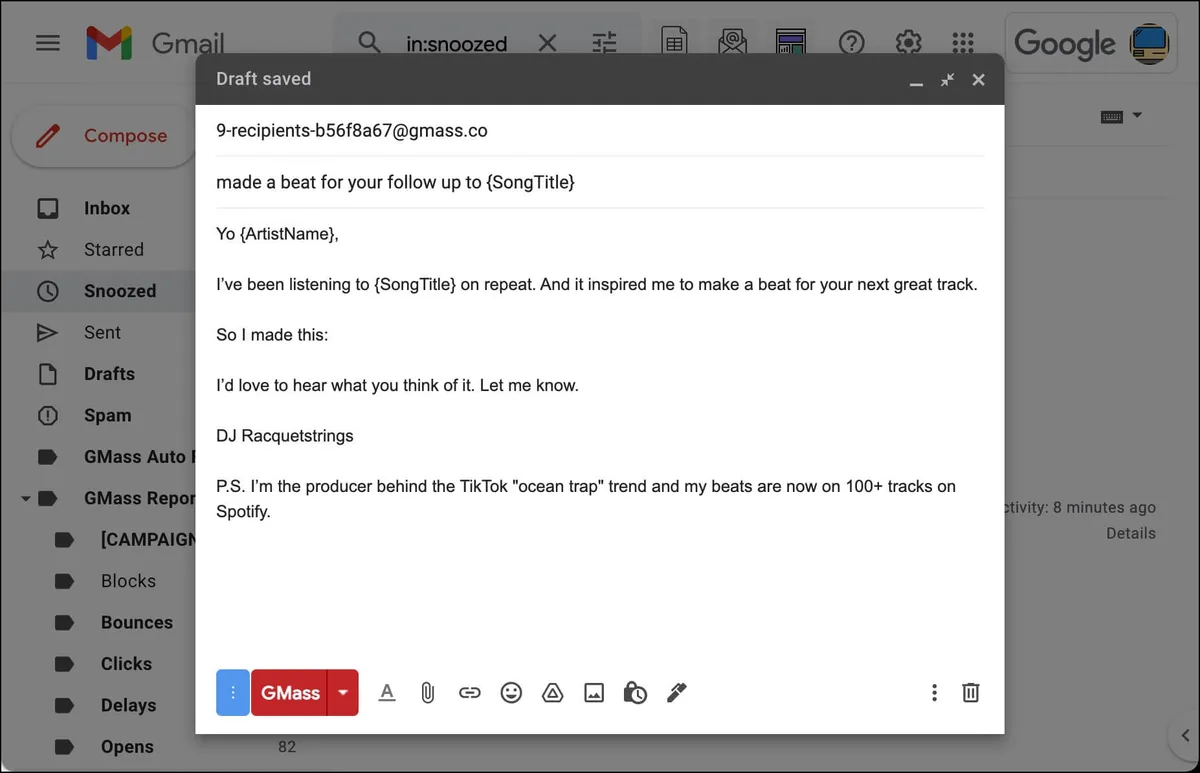1200x773 pixels.
Task: Open the [CAMPAIGN label
Action: [x=148, y=539]
